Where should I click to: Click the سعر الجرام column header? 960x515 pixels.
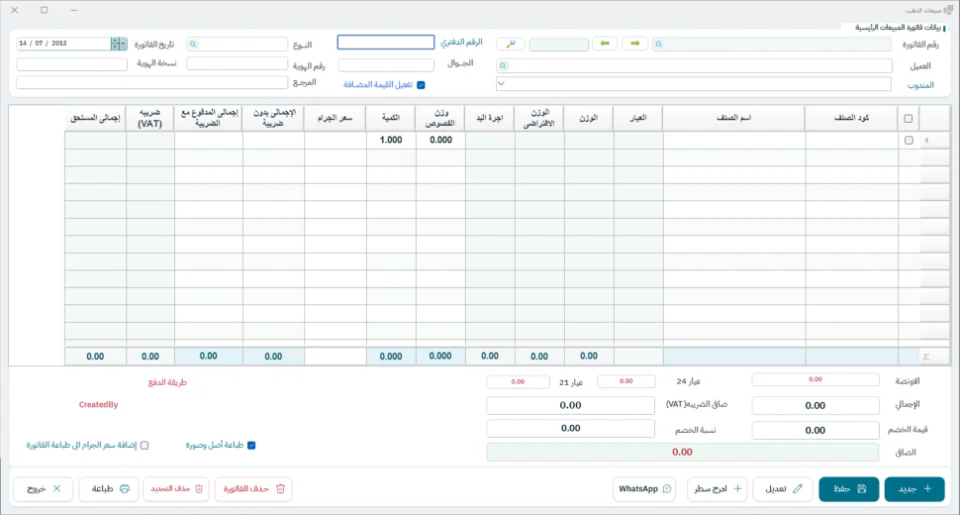(335, 118)
